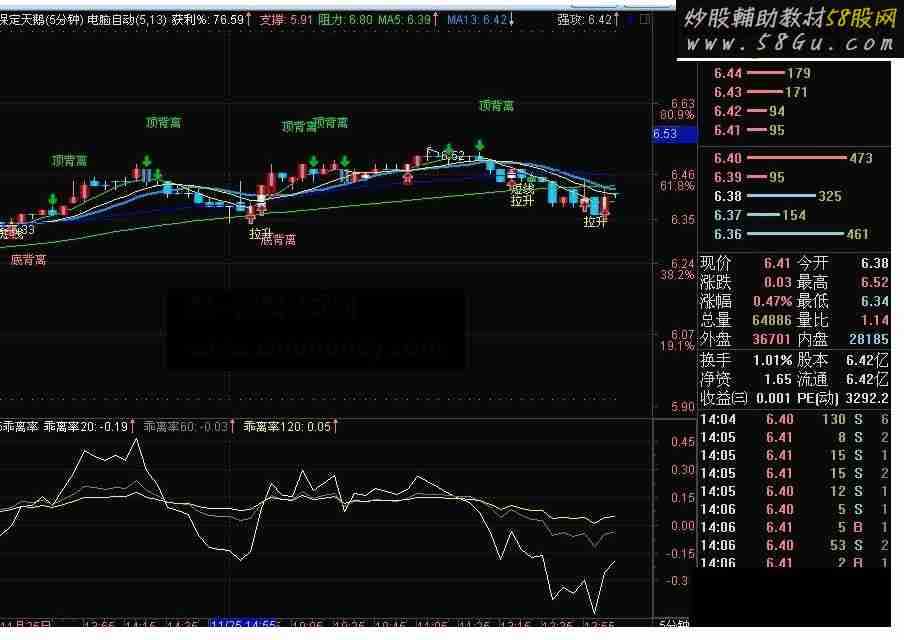
Task: Click the 19.1% Fibonacci level on price axis
Action: (x=677, y=346)
